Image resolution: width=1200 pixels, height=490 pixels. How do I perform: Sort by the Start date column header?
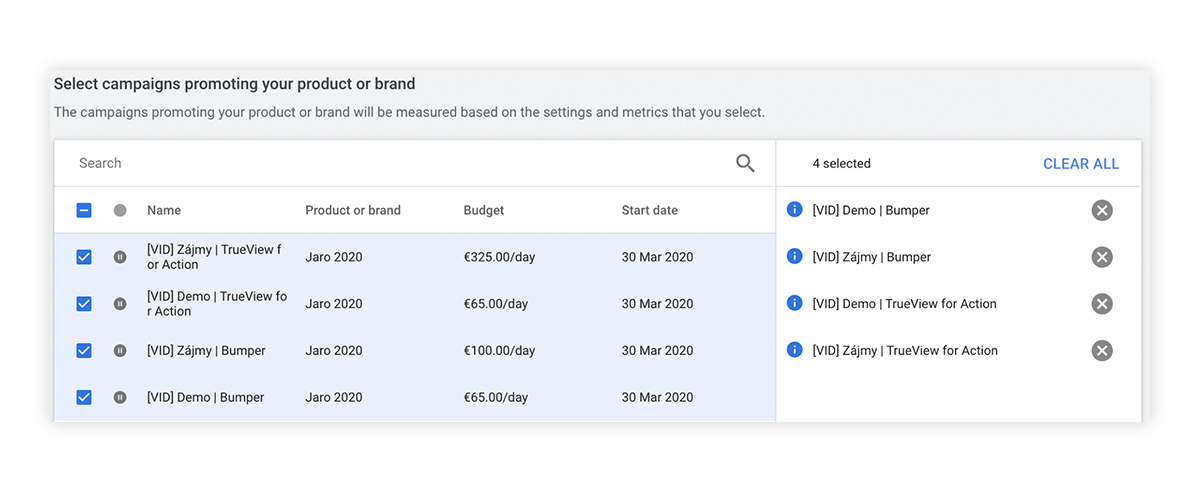click(x=650, y=211)
